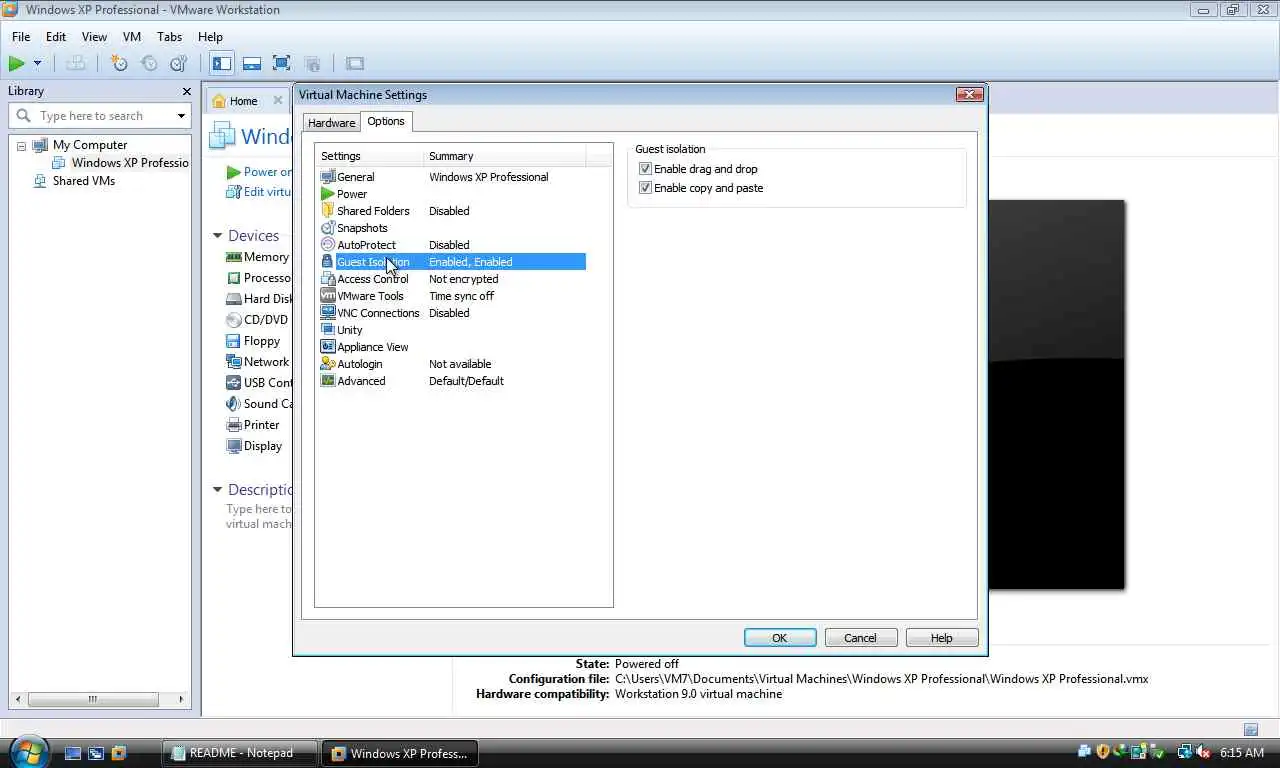Image resolution: width=1280 pixels, height=768 pixels.
Task: Select Shared VMs in the Library tree
Action: point(84,181)
